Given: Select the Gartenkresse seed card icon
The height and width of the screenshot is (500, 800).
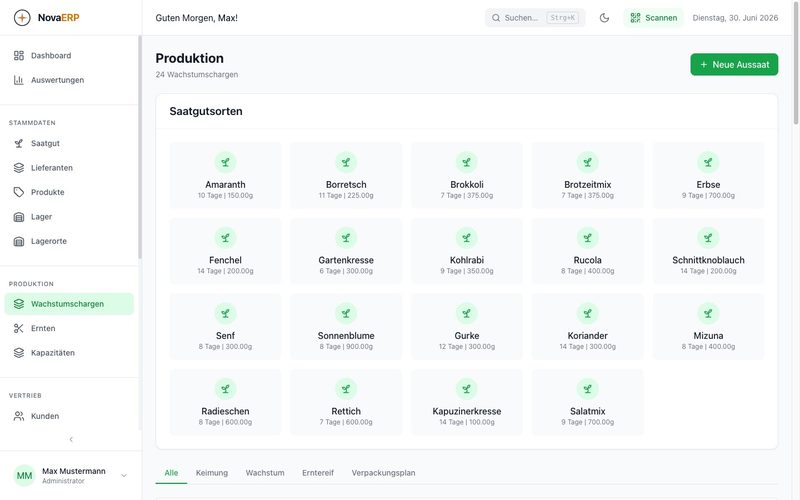Looking at the screenshot, I should [x=346, y=238].
